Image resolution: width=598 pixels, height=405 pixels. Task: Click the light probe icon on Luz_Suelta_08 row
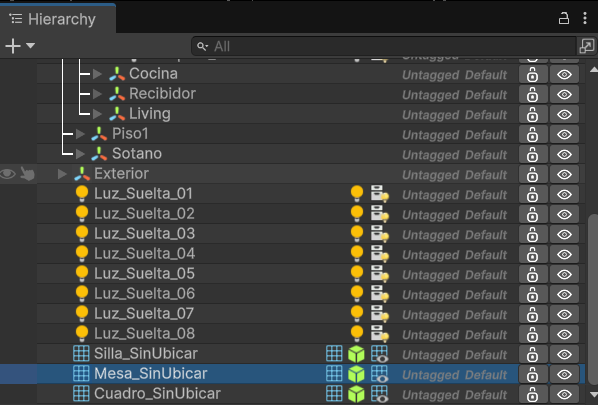coord(380,334)
